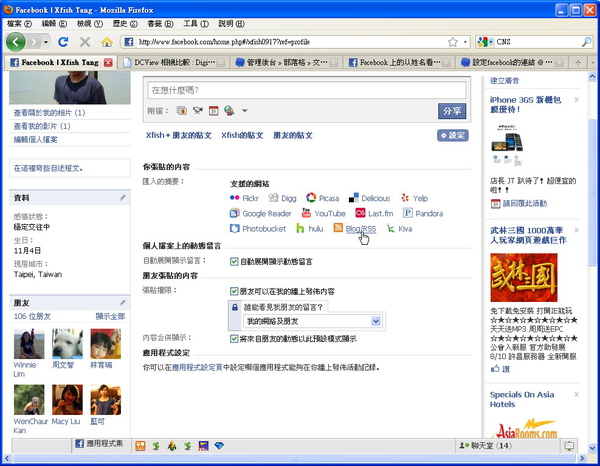The width and height of the screenshot is (600, 466).
Task: Open address bar history dropdown
Action: click(465, 42)
